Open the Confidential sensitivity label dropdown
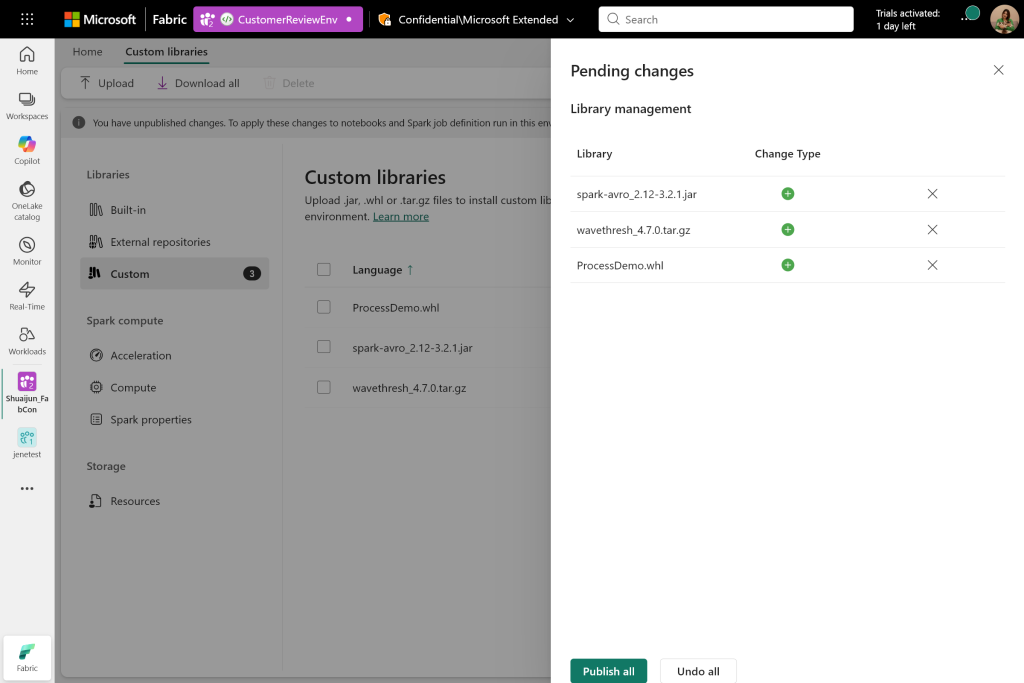 coord(570,18)
